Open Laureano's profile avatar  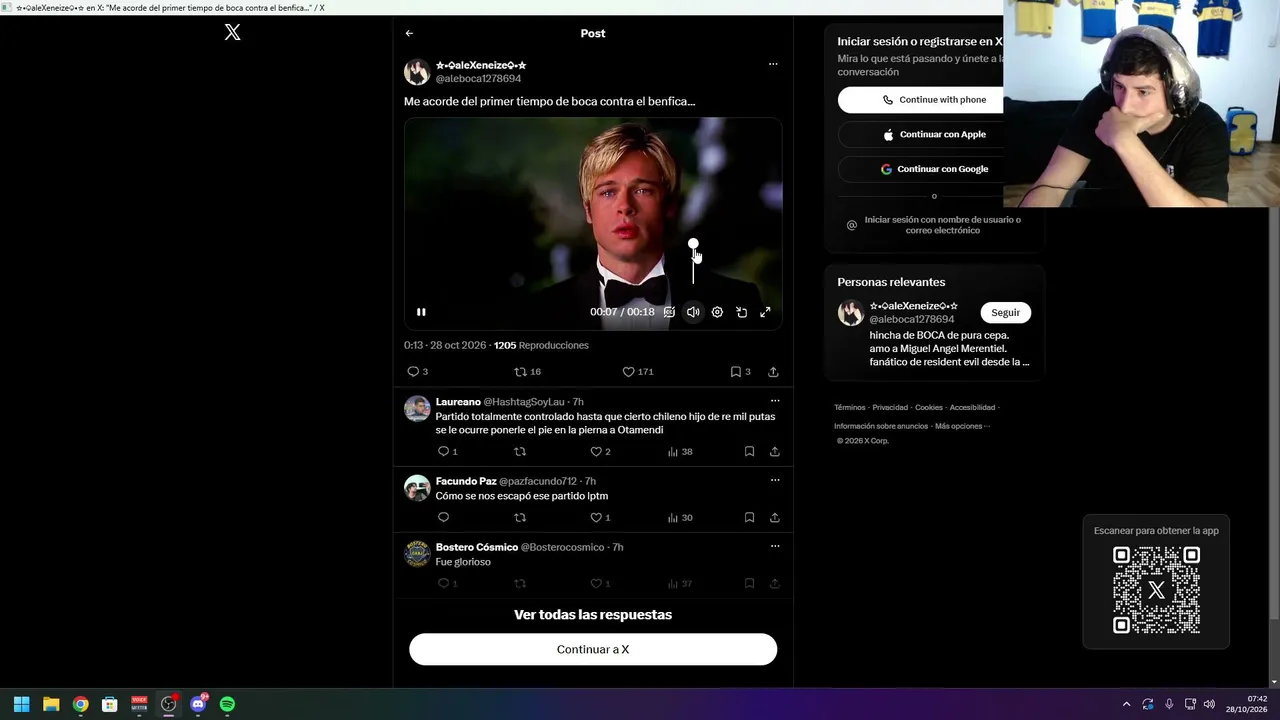click(x=417, y=409)
